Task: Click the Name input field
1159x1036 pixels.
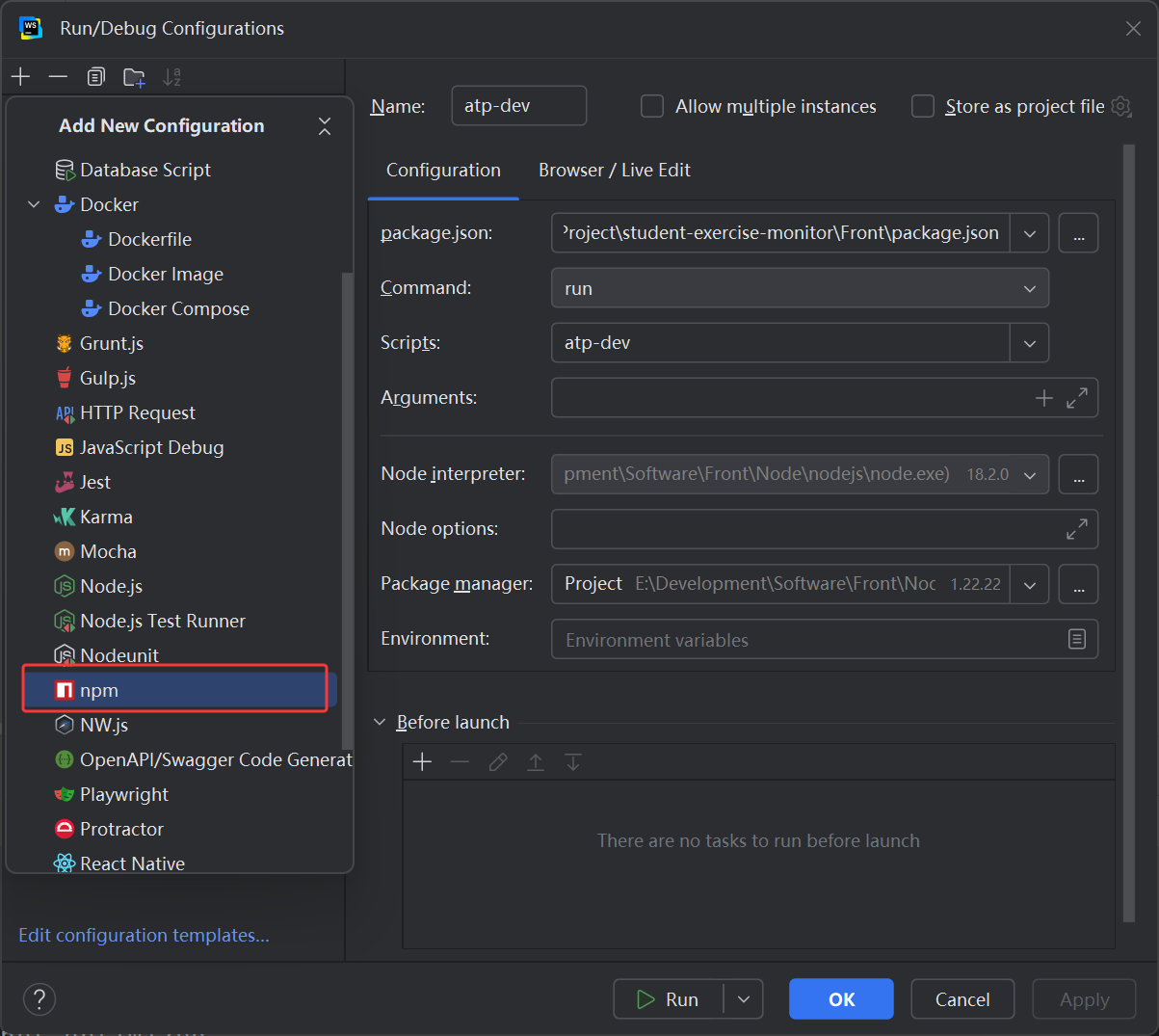Action: coord(519,106)
